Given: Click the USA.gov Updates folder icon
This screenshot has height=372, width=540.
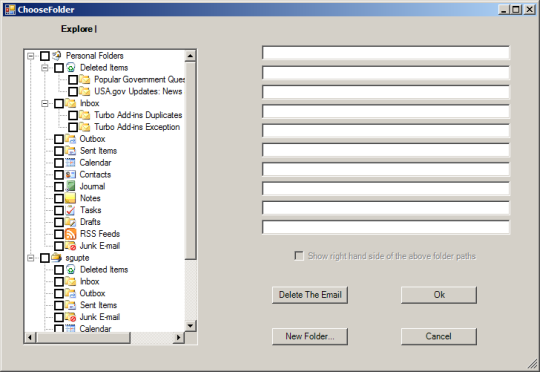Looking at the screenshot, I should coord(85,91).
